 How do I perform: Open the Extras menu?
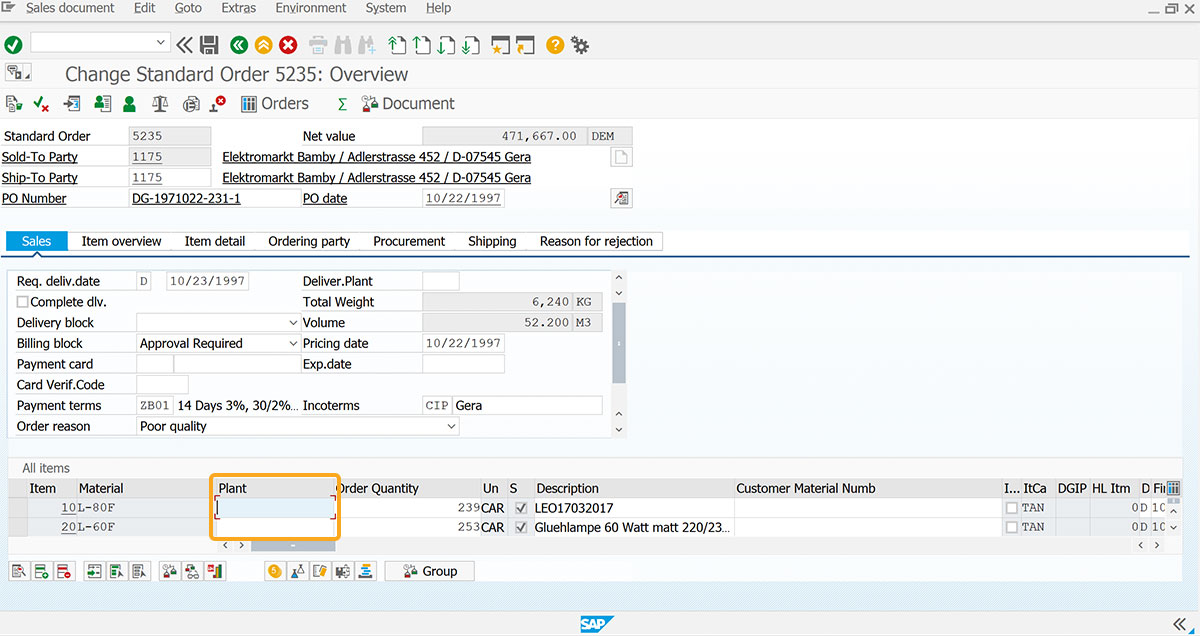239,8
